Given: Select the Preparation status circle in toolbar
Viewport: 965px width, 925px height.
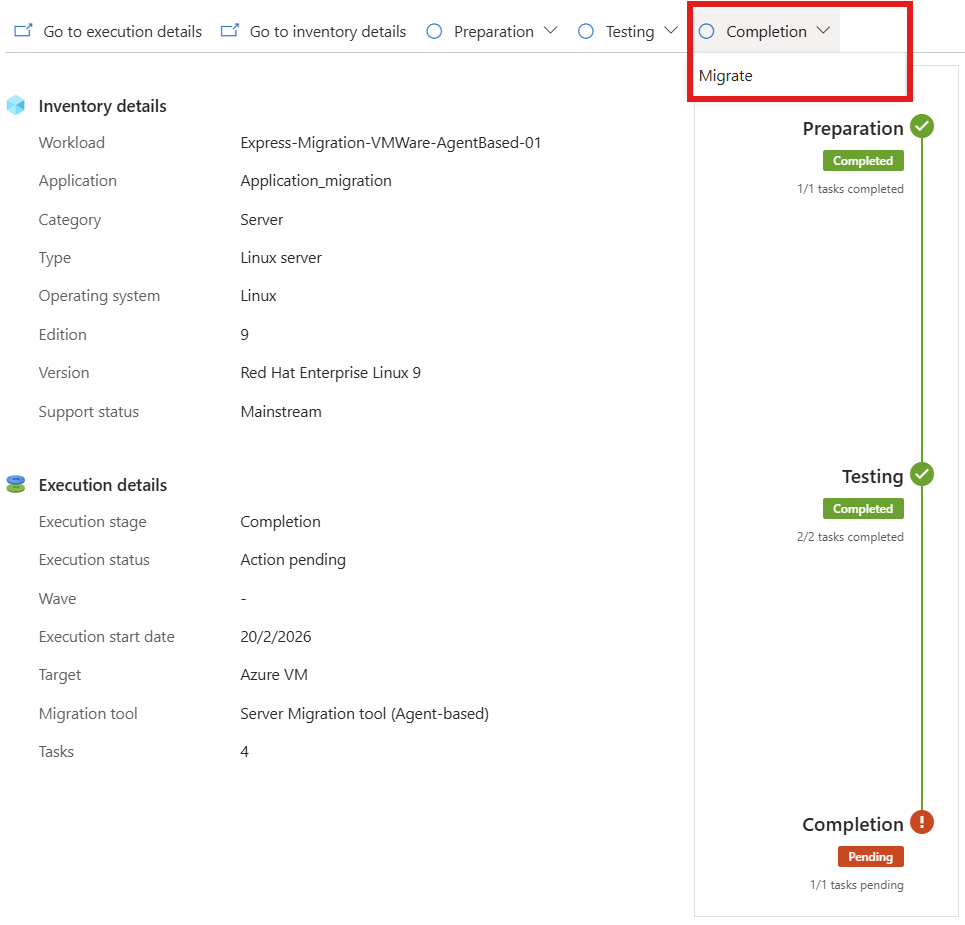Looking at the screenshot, I should point(434,31).
